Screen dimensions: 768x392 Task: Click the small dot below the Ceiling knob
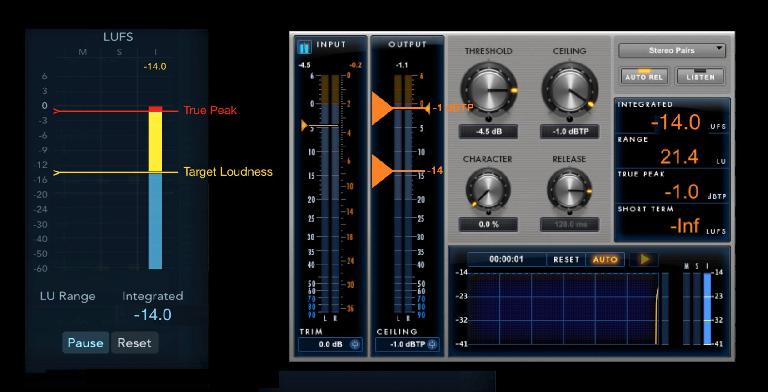569,119
